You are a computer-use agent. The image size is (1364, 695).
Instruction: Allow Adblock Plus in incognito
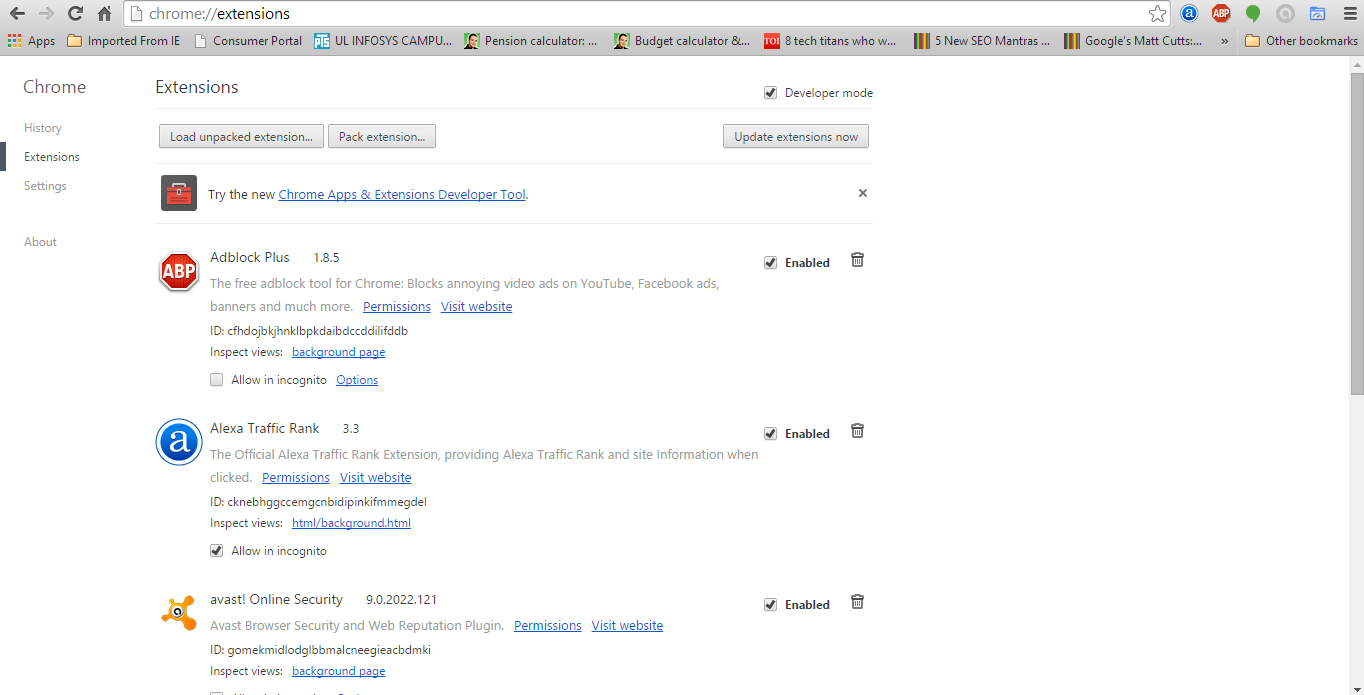coord(217,380)
